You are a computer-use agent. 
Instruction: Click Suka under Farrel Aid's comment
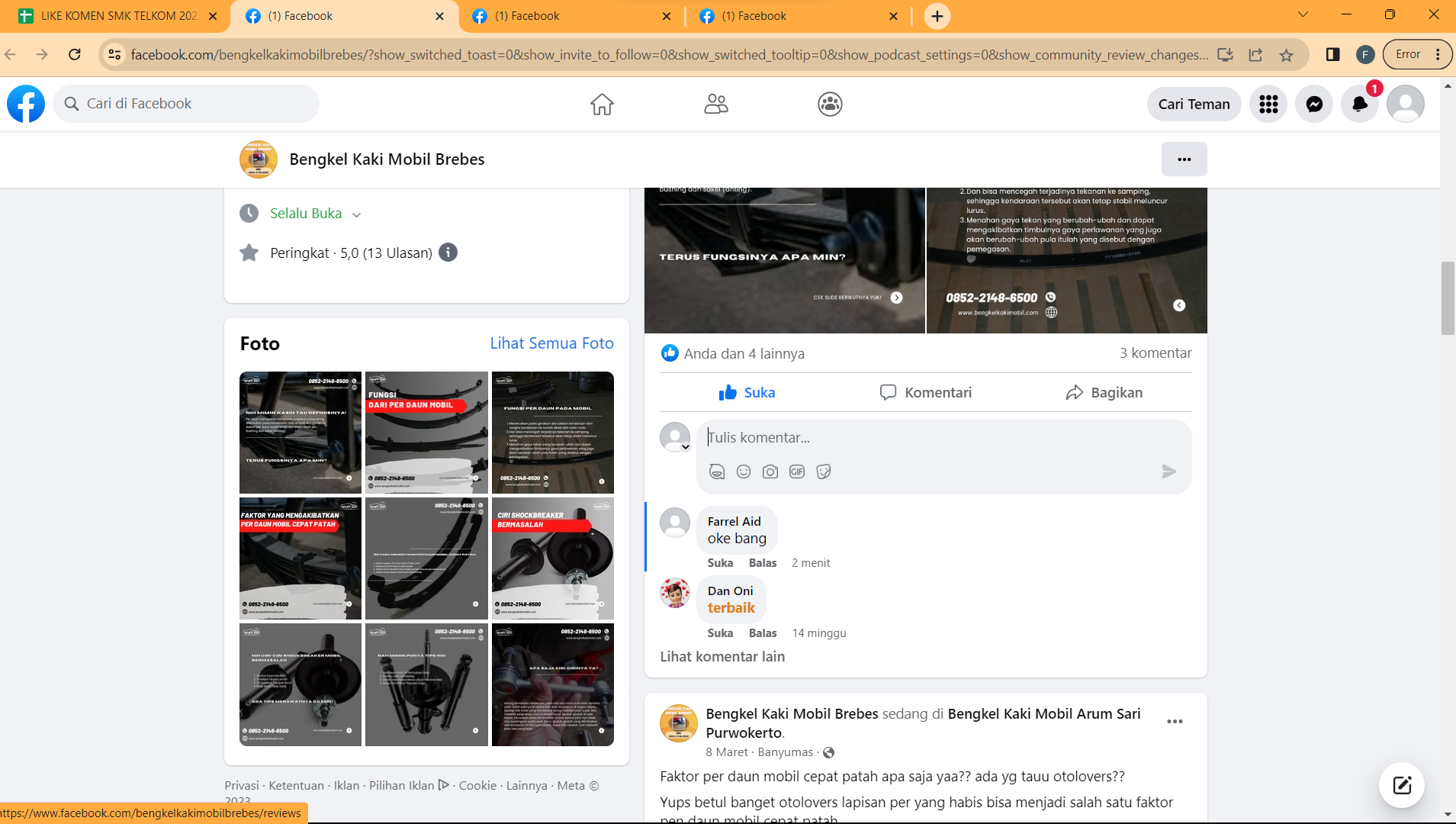point(720,563)
